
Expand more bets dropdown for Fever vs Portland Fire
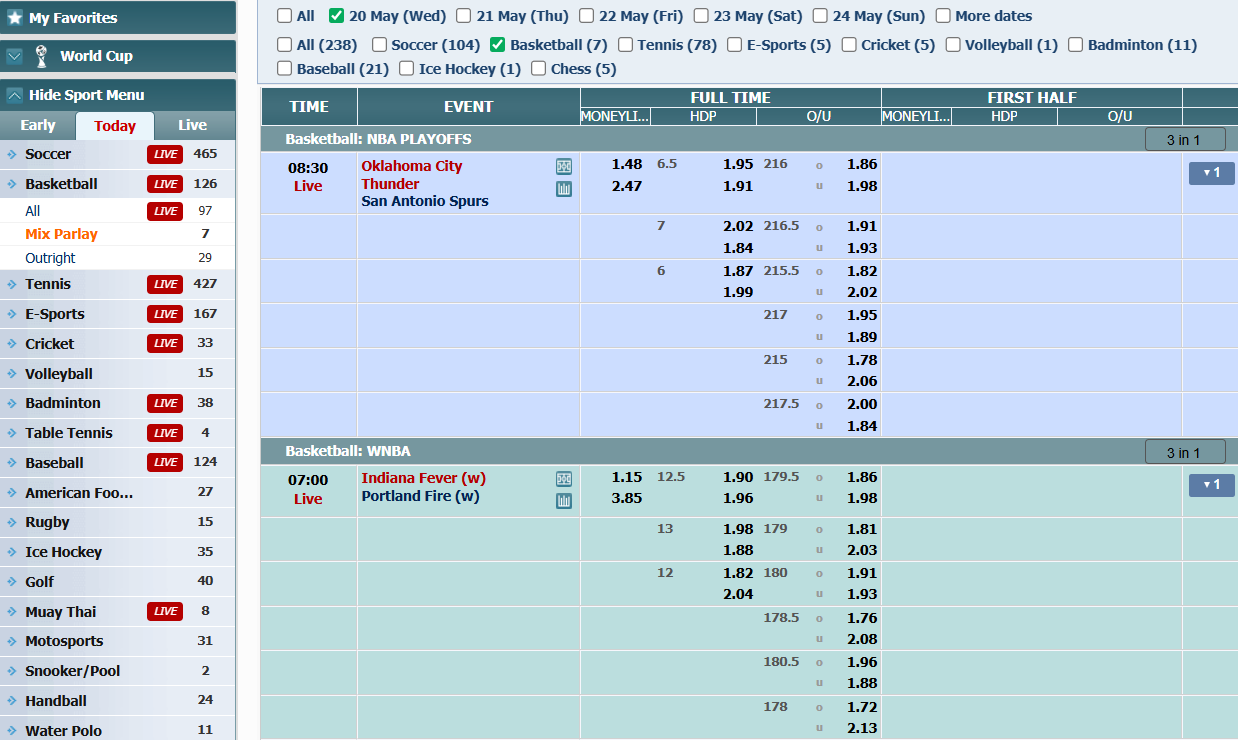pos(1211,485)
